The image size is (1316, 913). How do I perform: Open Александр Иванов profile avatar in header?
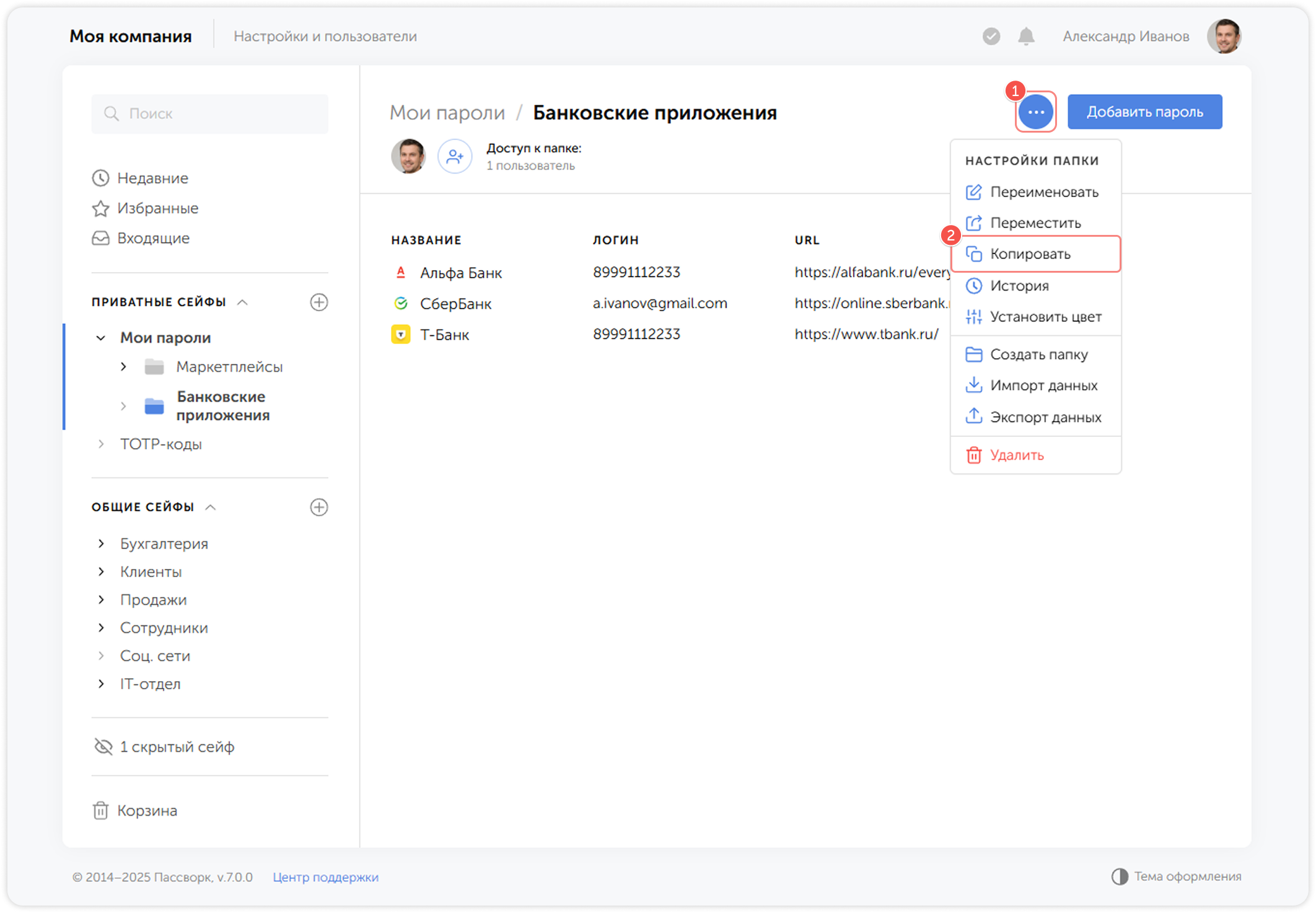[1224, 37]
